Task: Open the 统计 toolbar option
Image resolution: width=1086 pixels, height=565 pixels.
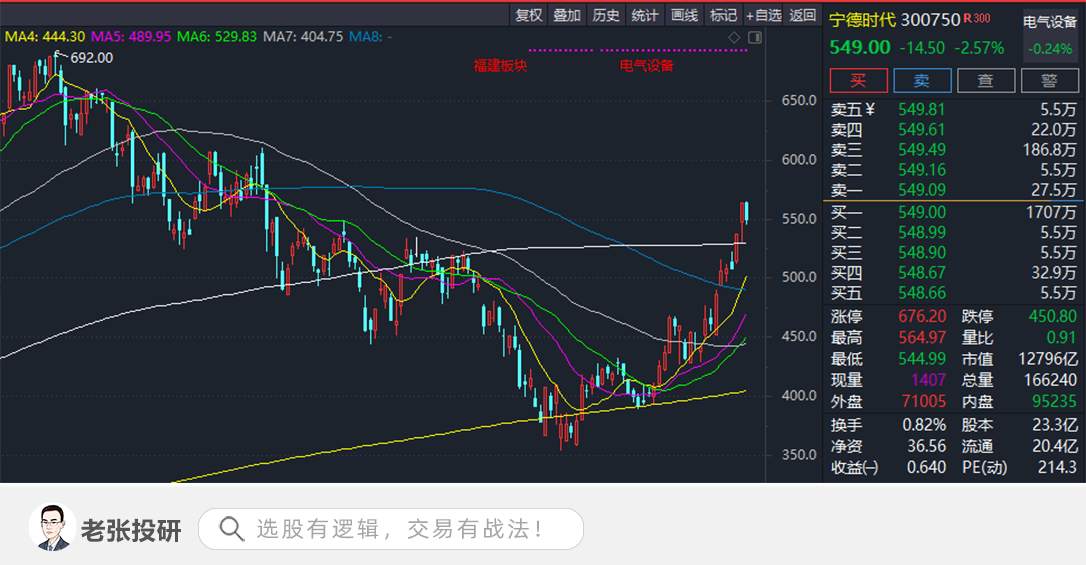Action: (645, 15)
